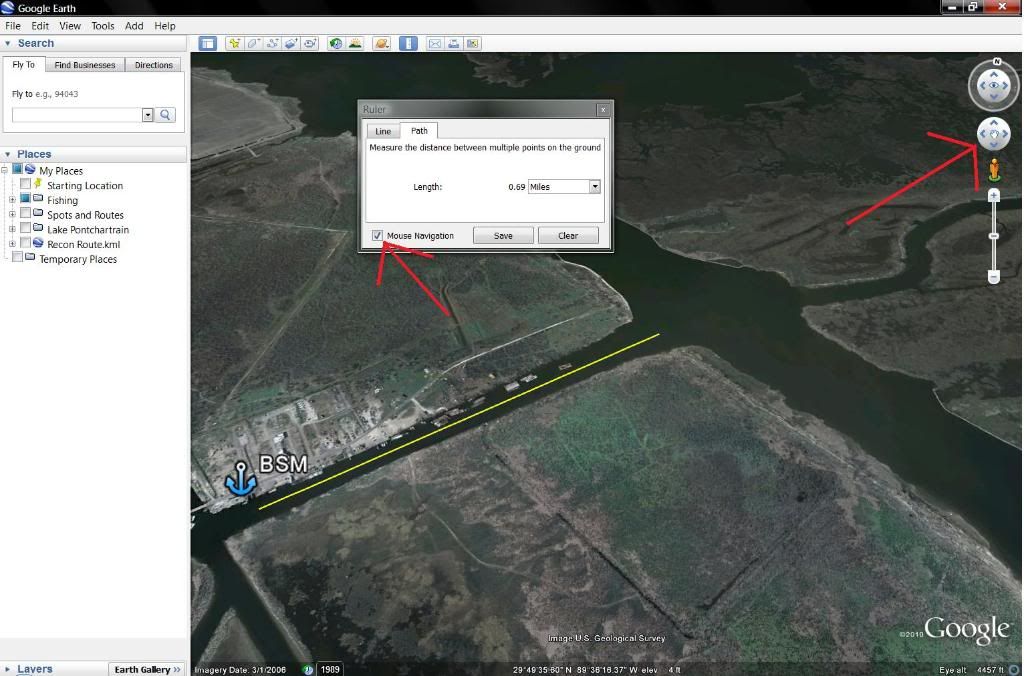
Task: Click the look-around compass control
Action: click(x=994, y=86)
